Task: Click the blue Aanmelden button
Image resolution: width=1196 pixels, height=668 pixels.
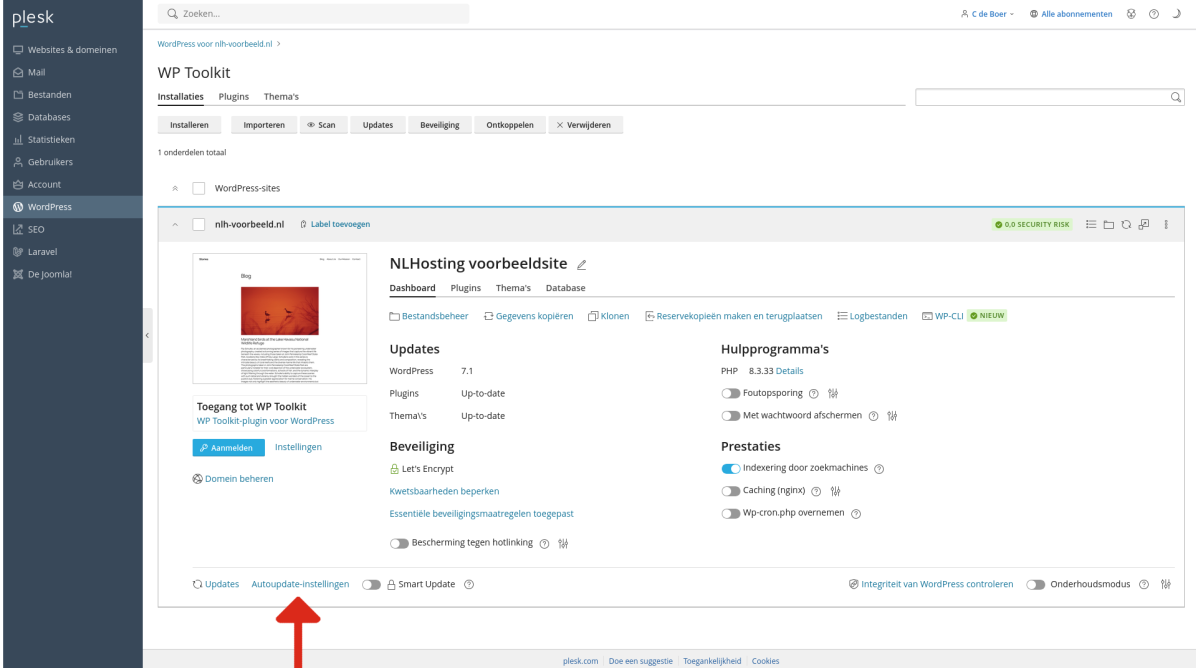Action: [228, 448]
